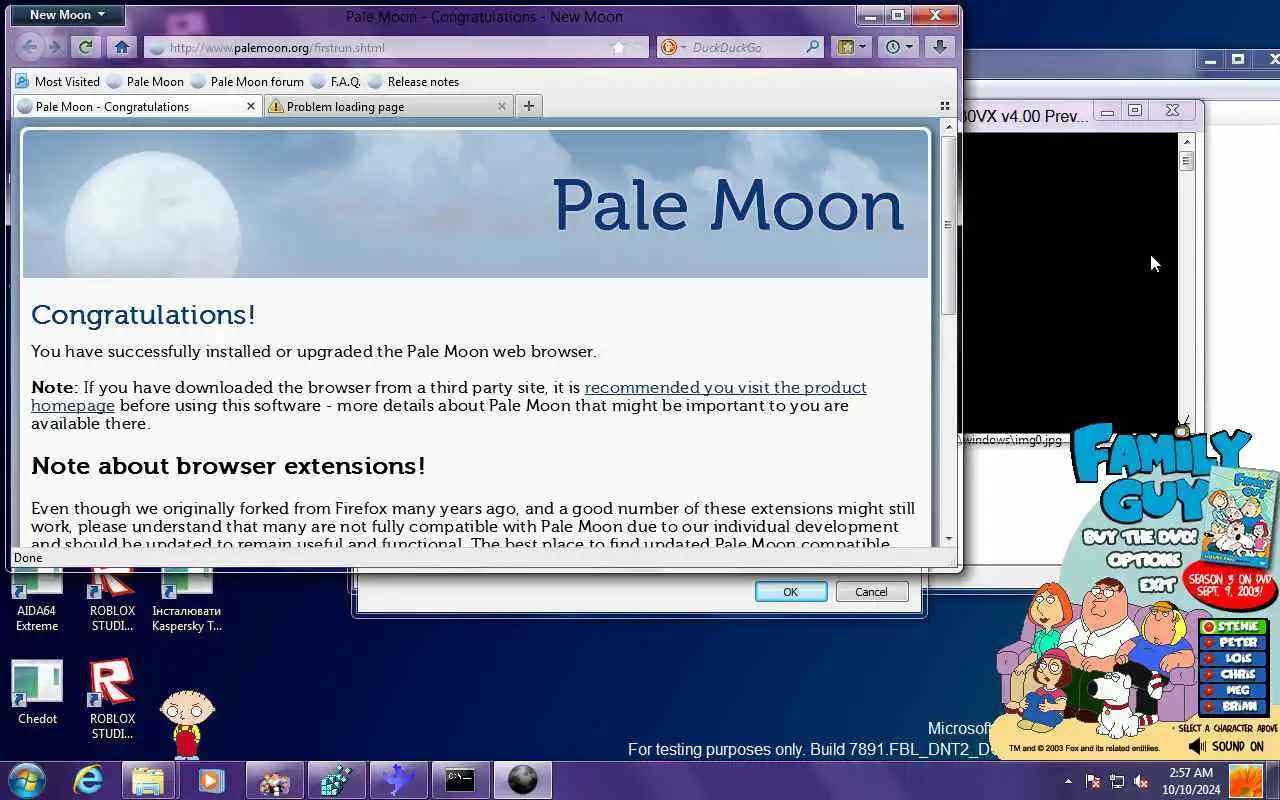Open Pale Moon bookmark in toolbar

pos(145,81)
